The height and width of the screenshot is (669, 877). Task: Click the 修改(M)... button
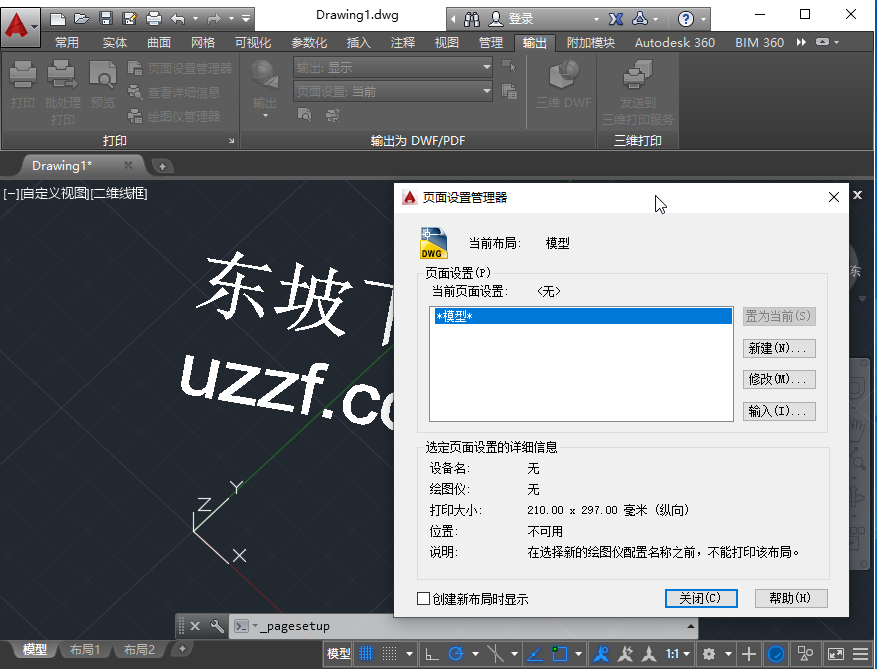779,379
